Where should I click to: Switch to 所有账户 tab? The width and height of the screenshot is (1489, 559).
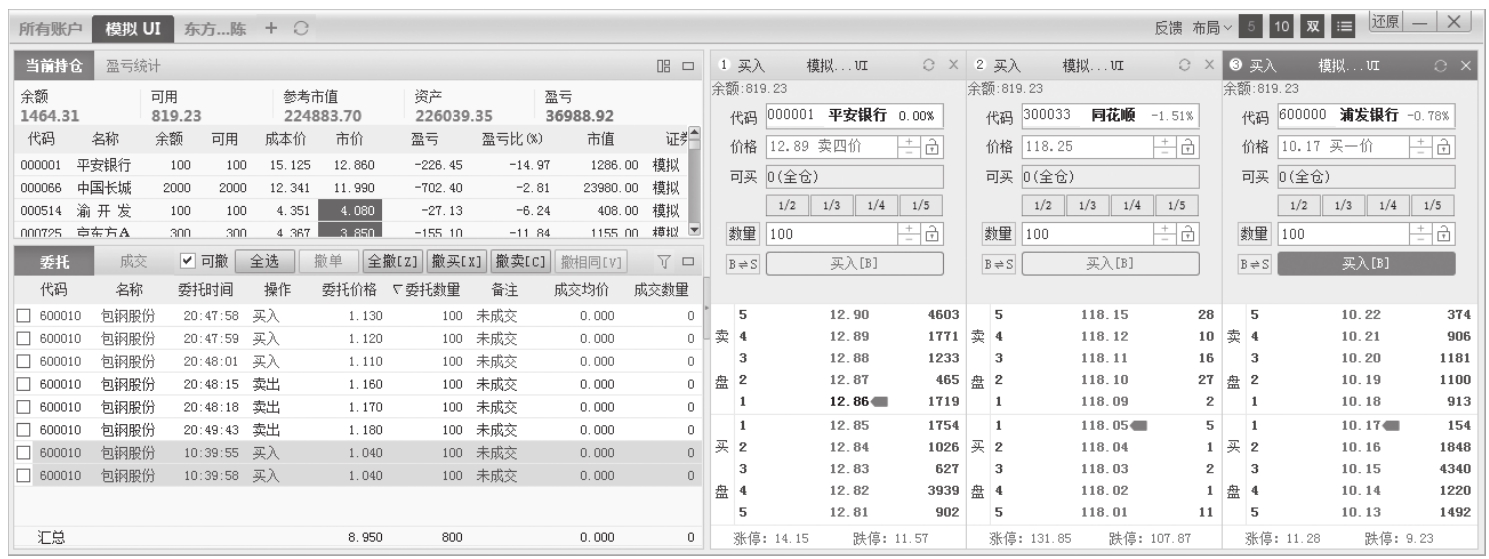[x=52, y=27]
